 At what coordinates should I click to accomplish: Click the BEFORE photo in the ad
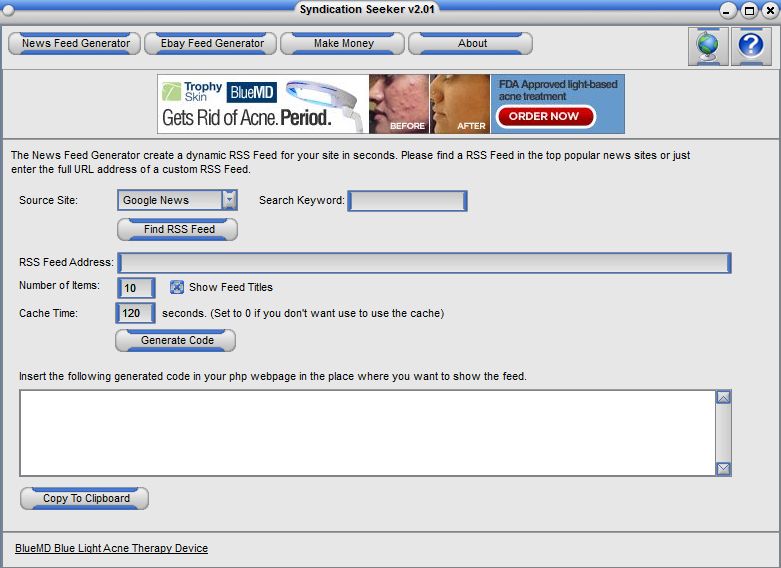point(399,104)
